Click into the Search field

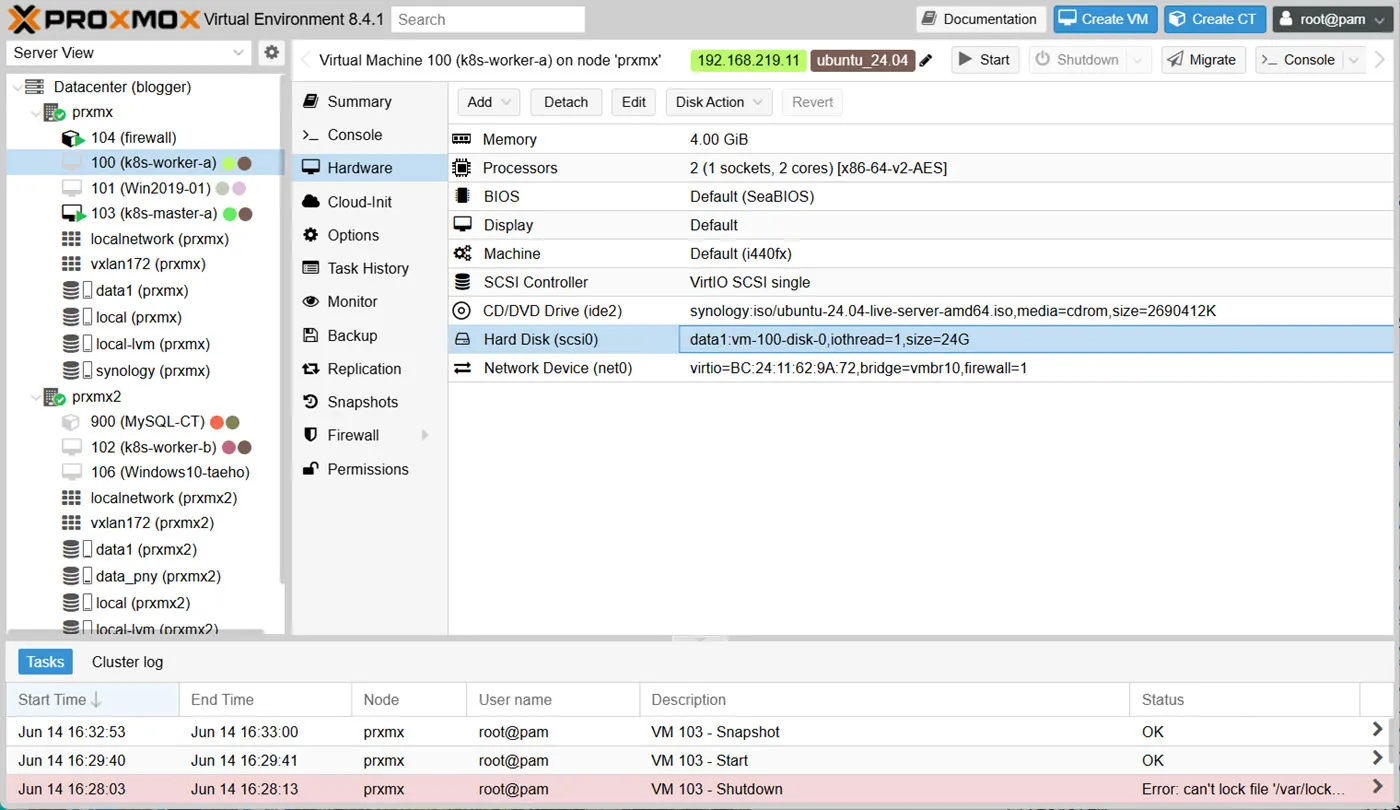click(x=487, y=18)
